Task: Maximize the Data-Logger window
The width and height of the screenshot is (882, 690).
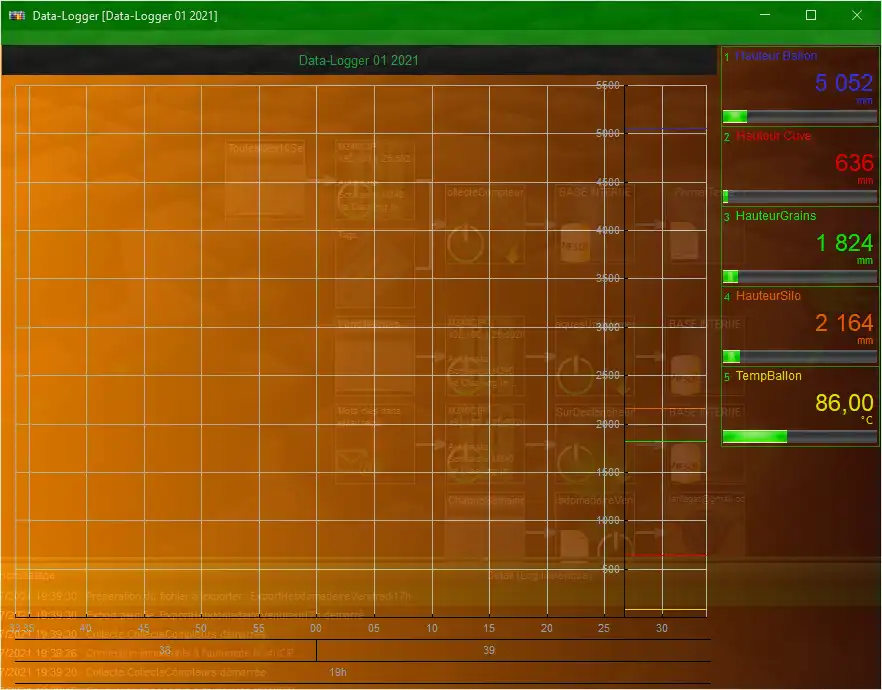Action: tap(811, 15)
